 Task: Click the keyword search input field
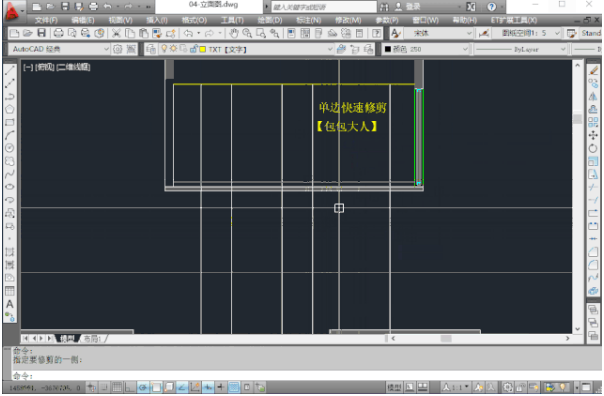[x=324, y=7]
